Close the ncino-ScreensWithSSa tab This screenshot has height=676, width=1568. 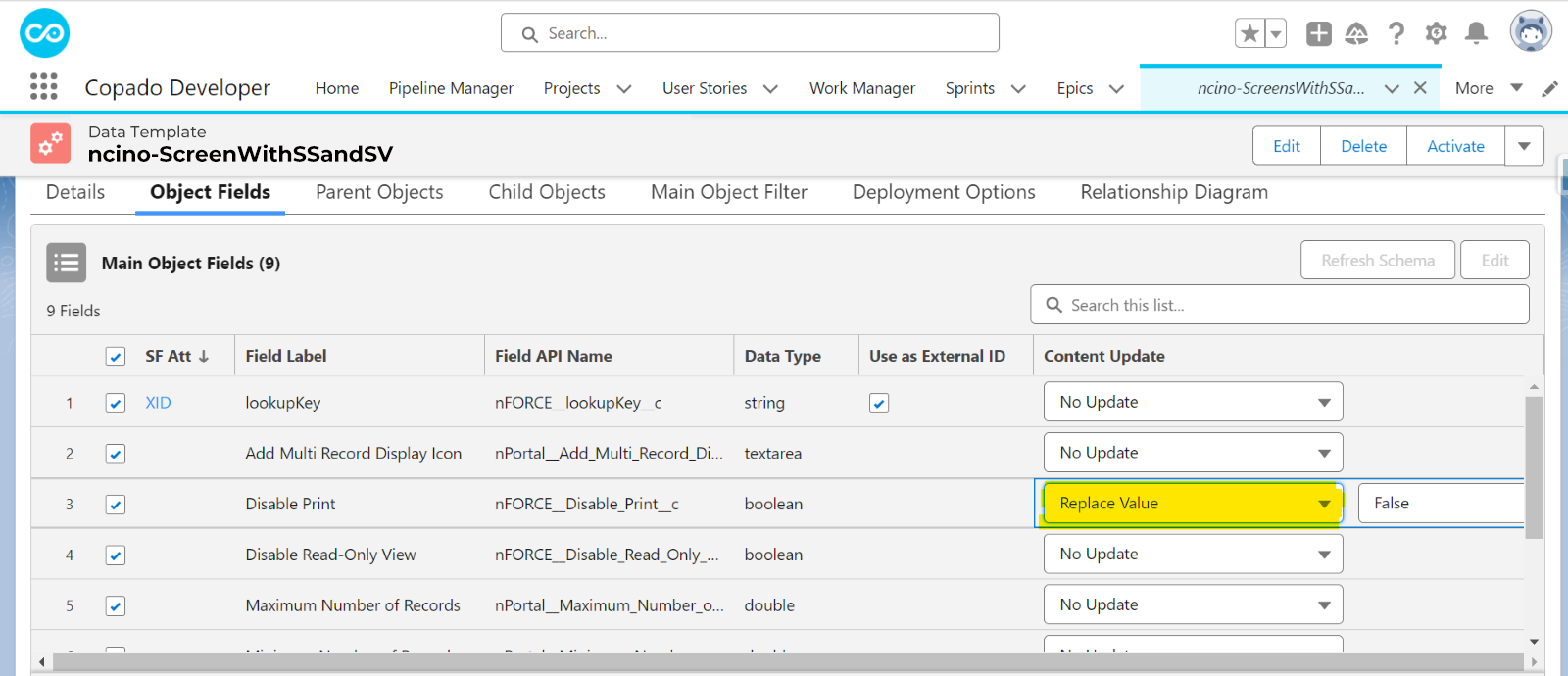(1420, 87)
